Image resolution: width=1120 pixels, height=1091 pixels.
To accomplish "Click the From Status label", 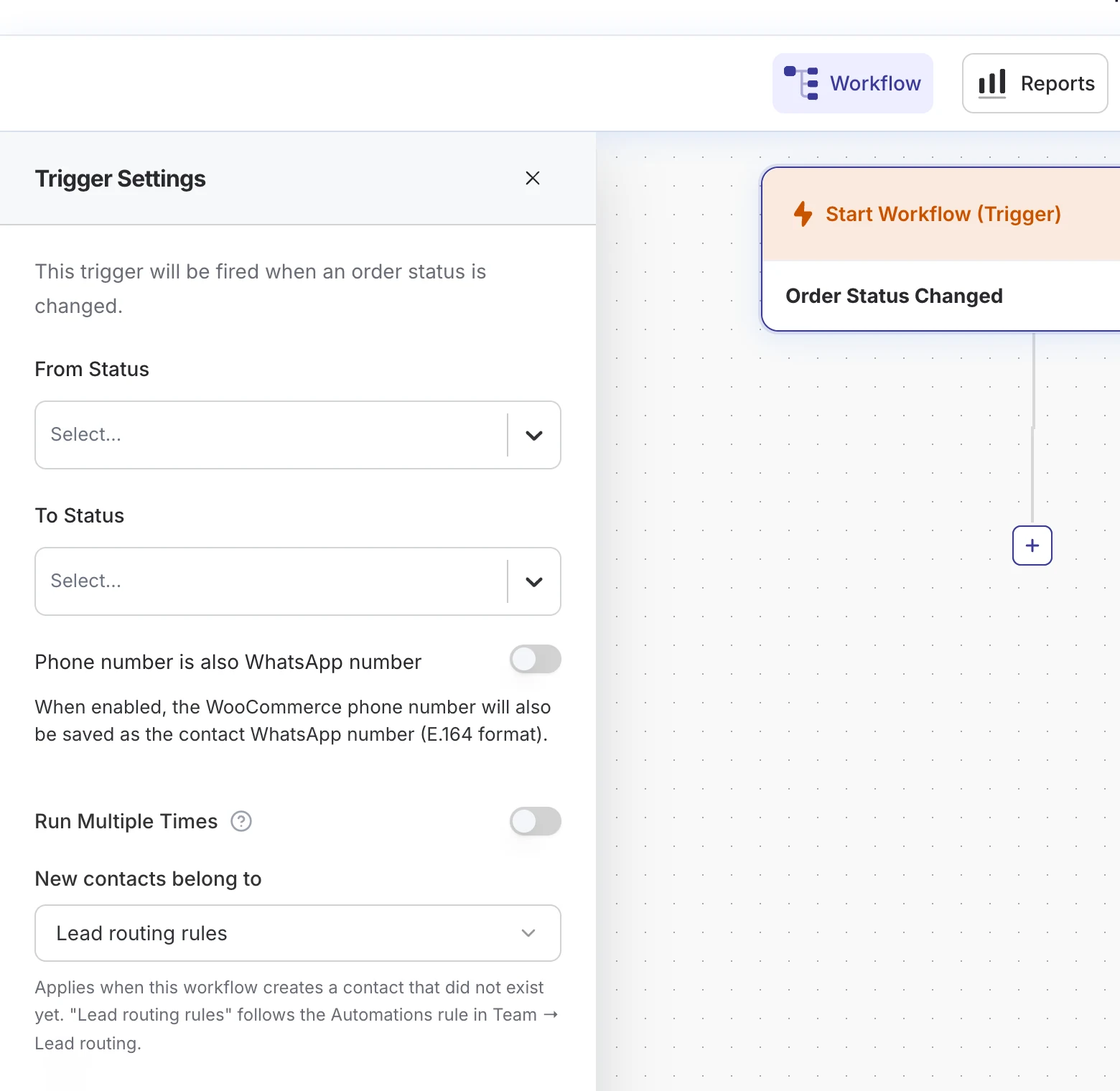I will [x=92, y=369].
